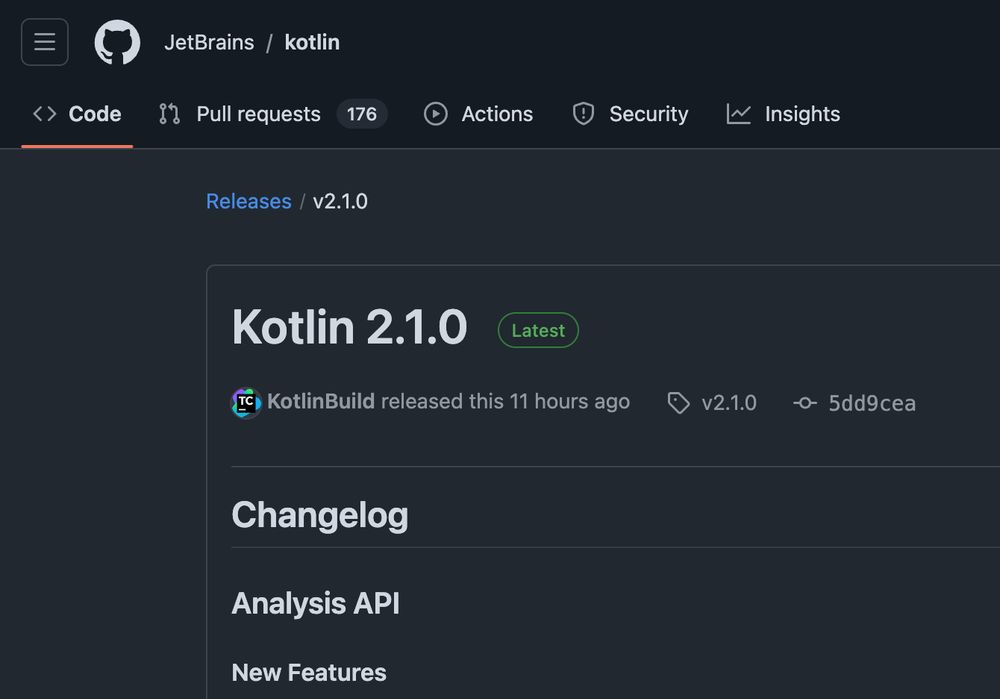Screen dimensions: 1000x699
Task: Click the tag icon beside v2.1.0
Action: pos(679,403)
